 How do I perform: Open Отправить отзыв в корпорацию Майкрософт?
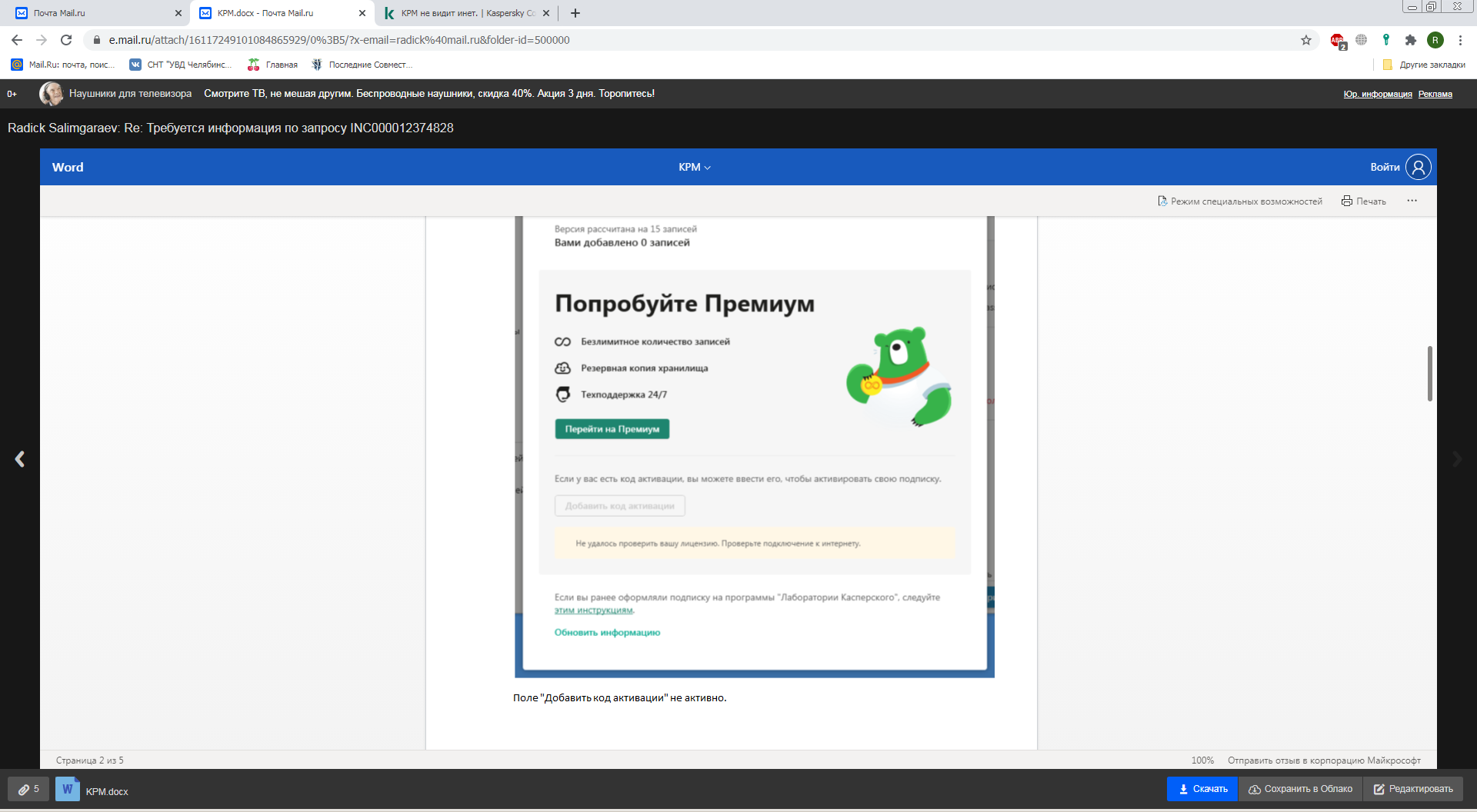(x=1324, y=760)
